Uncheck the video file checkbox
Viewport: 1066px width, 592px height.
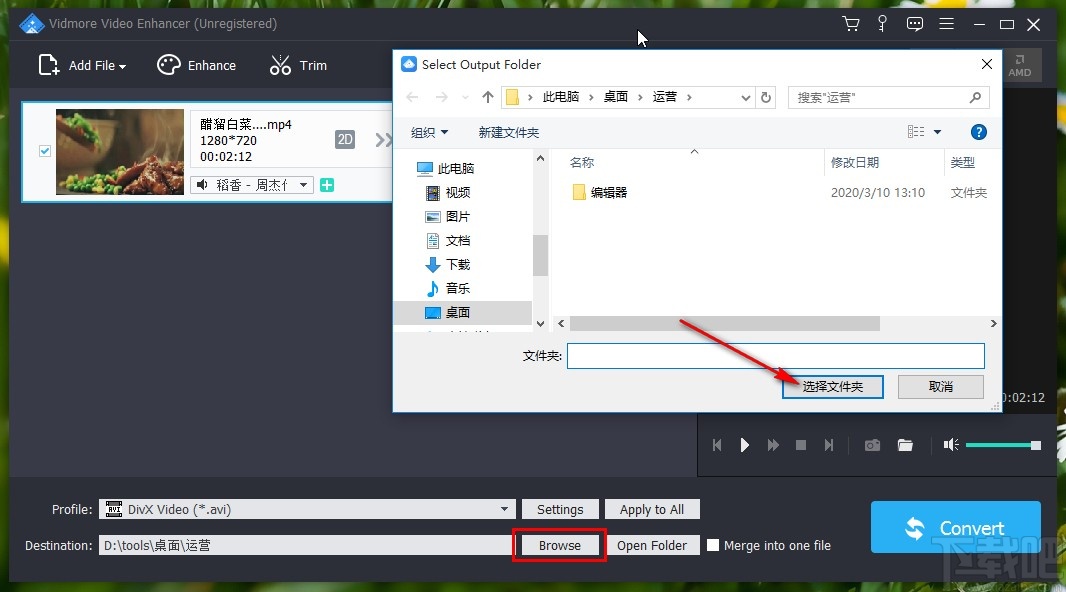click(45, 151)
